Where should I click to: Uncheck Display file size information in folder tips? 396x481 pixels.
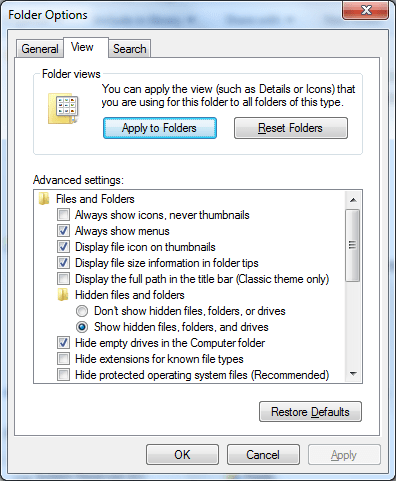point(63,263)
